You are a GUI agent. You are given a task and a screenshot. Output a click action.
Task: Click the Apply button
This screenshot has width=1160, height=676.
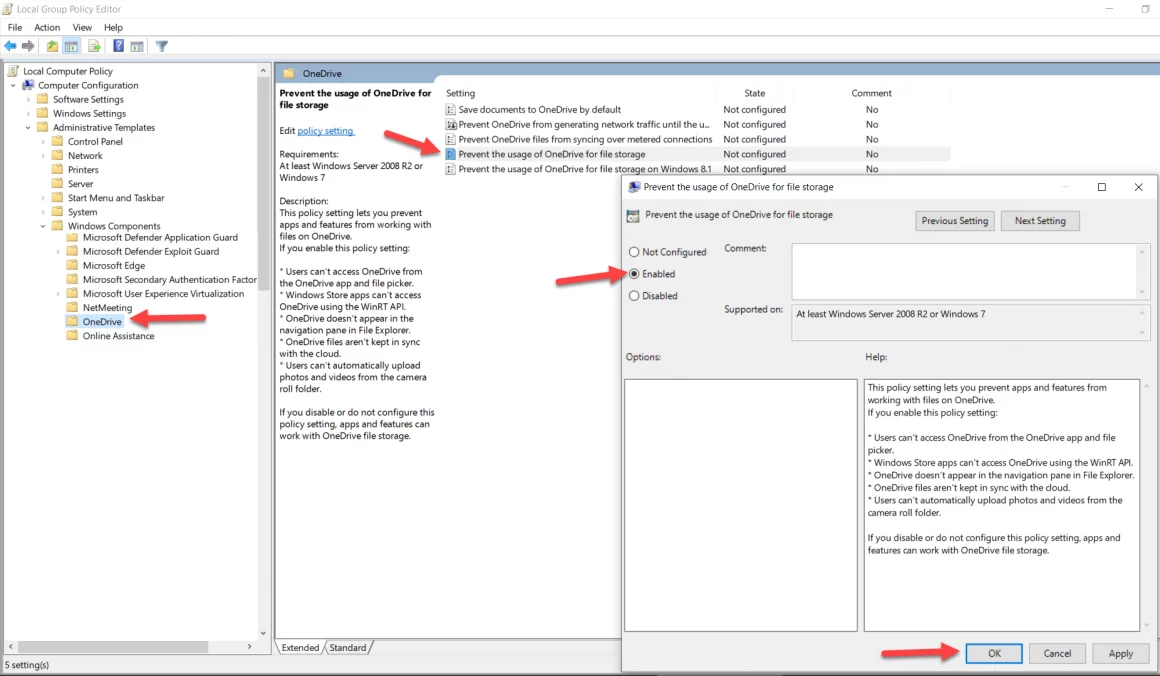click(1121, 653)
